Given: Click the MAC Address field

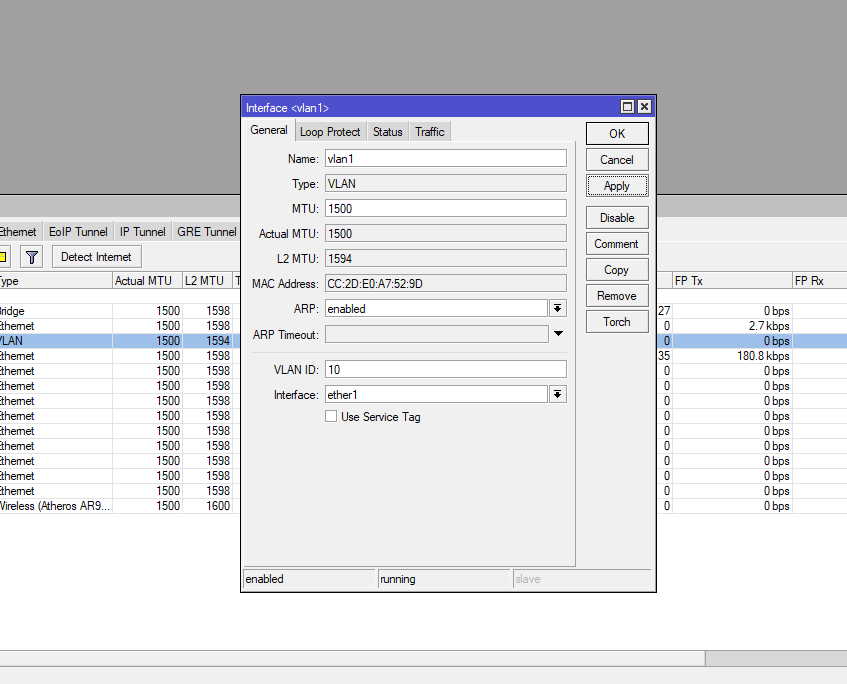Looking at the screenshot, I should 446,284.
